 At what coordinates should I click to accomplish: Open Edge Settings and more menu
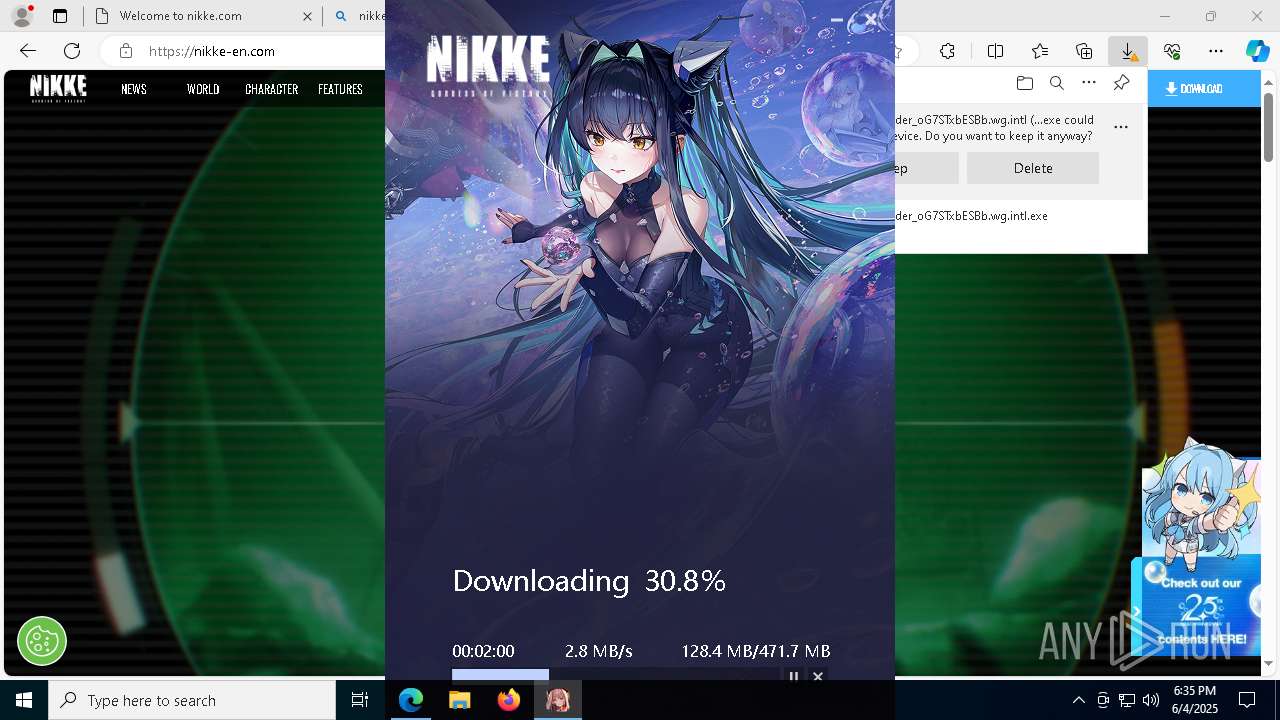coord(1216,51)
